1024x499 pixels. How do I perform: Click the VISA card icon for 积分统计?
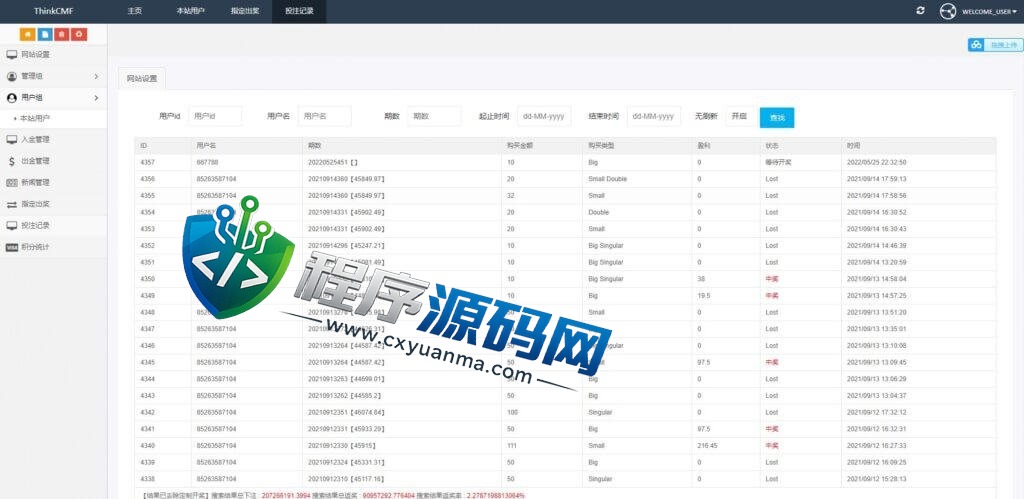coord(12,247)
